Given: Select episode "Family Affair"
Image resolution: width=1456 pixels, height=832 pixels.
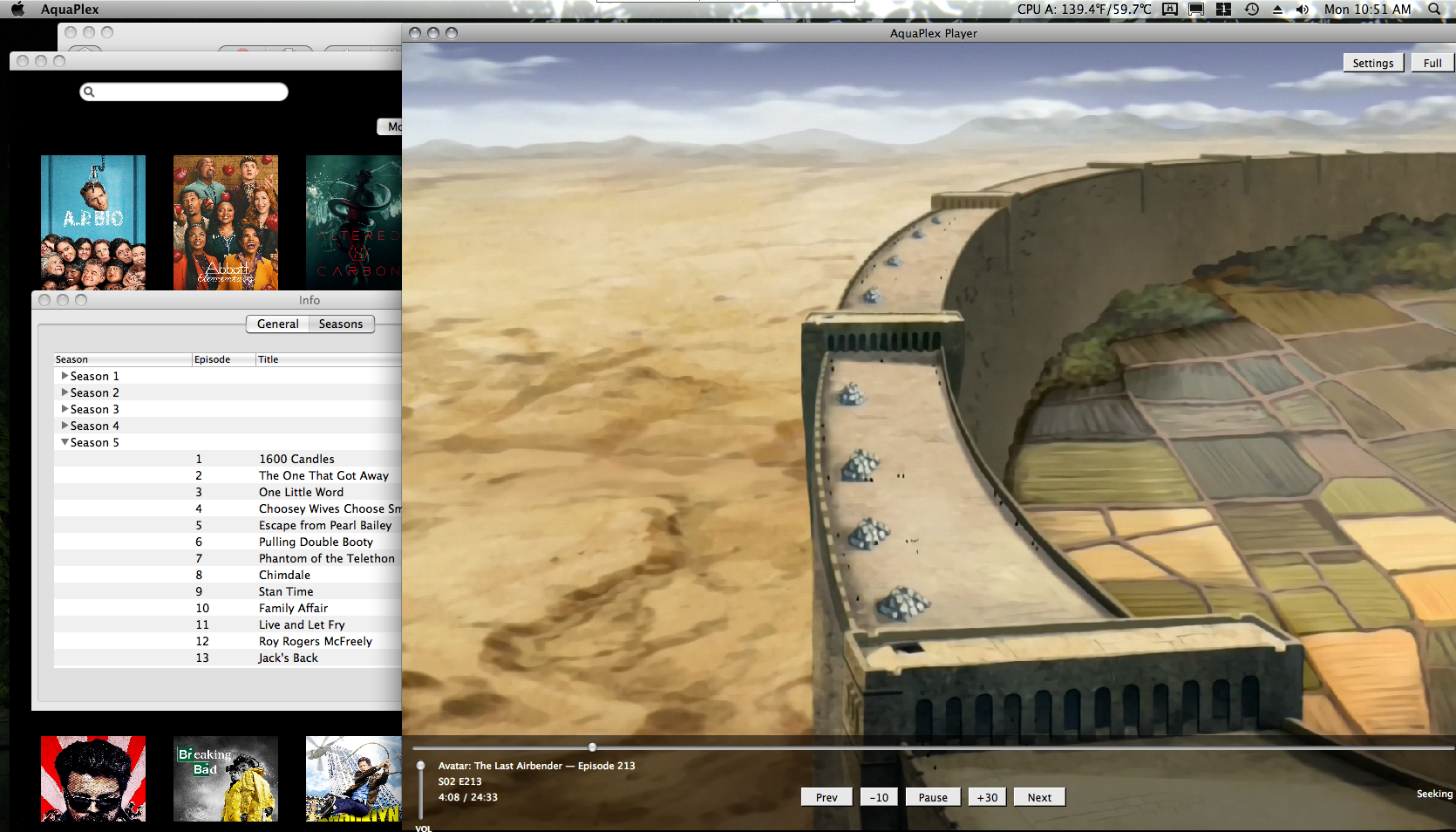Looking at the screenshot, I should (228, 608).
